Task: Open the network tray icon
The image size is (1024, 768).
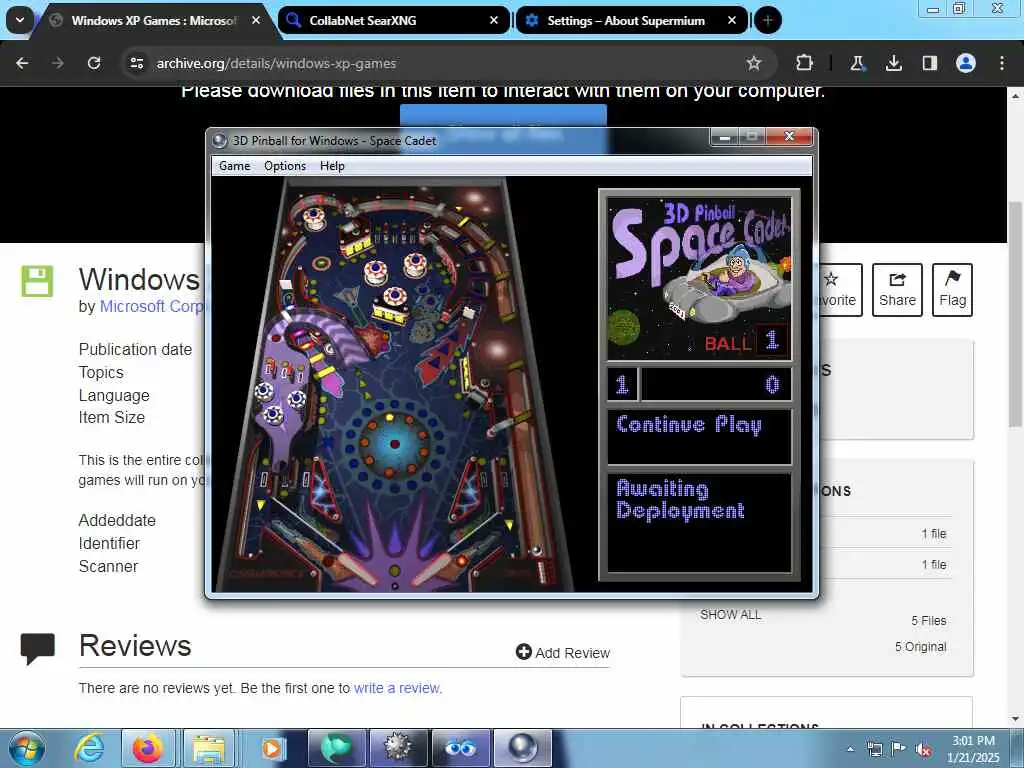Action: pyautogui.click(x=874, y=749)
